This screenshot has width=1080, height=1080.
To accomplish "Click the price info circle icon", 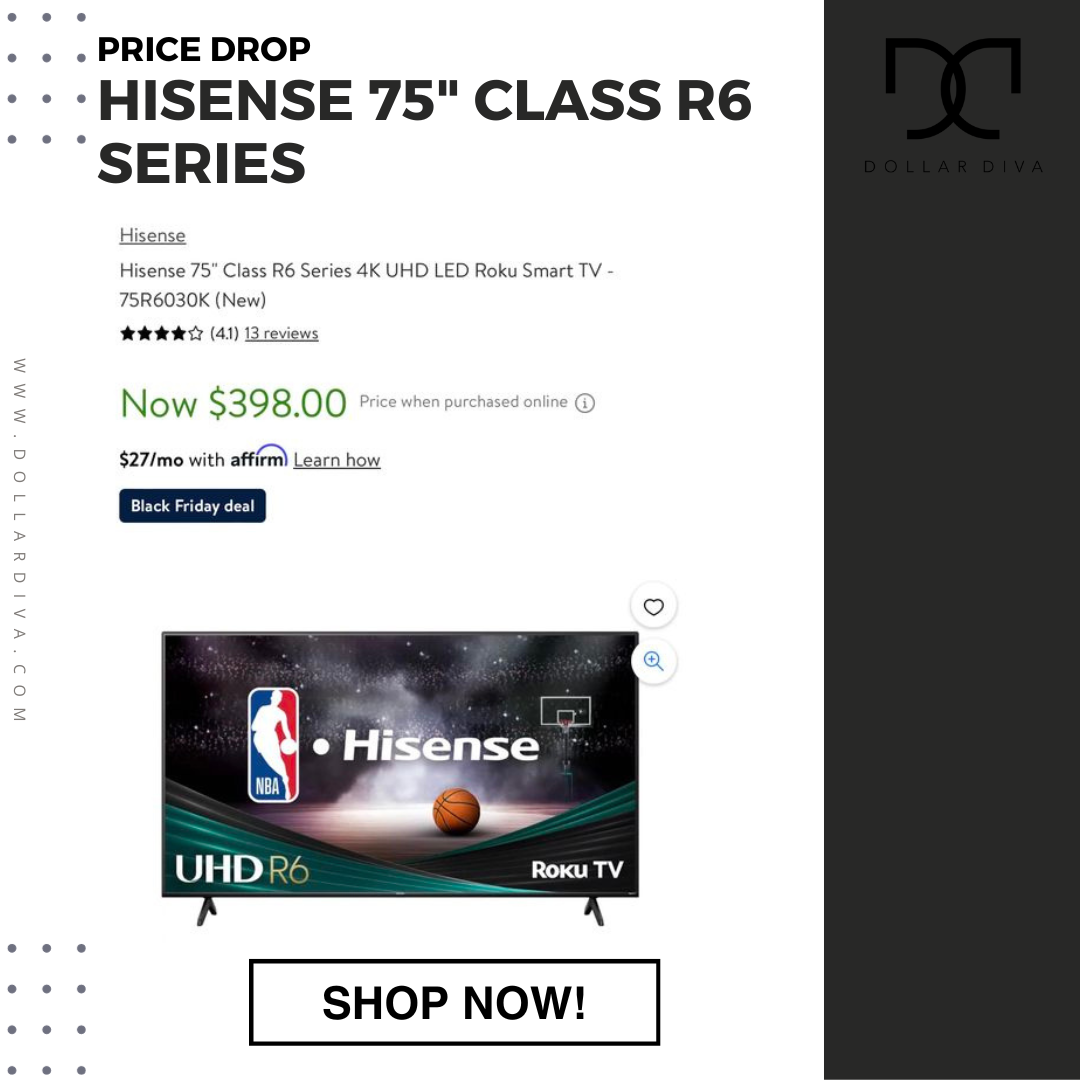I will pyautogui.click(x=585, y=403).
